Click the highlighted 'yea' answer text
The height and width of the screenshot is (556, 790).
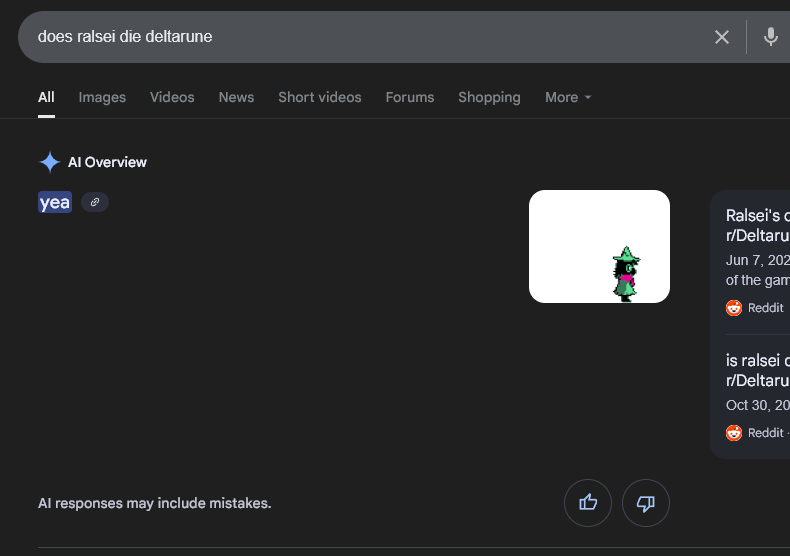pos(55,202)
